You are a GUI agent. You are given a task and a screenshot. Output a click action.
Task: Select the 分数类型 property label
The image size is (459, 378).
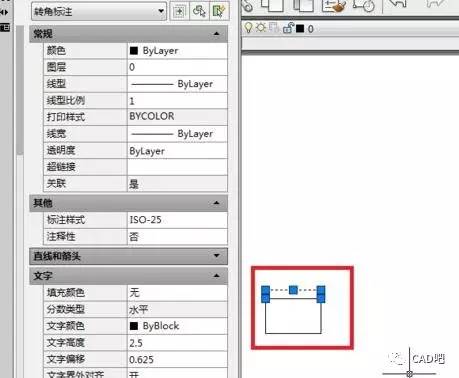click(66, 309)
